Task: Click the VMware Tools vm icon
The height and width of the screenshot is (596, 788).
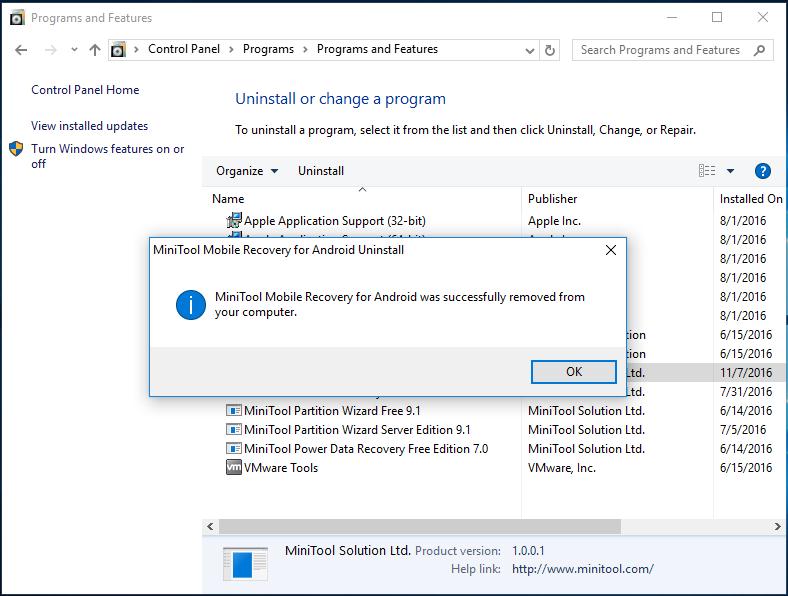Action: point(234,467)
